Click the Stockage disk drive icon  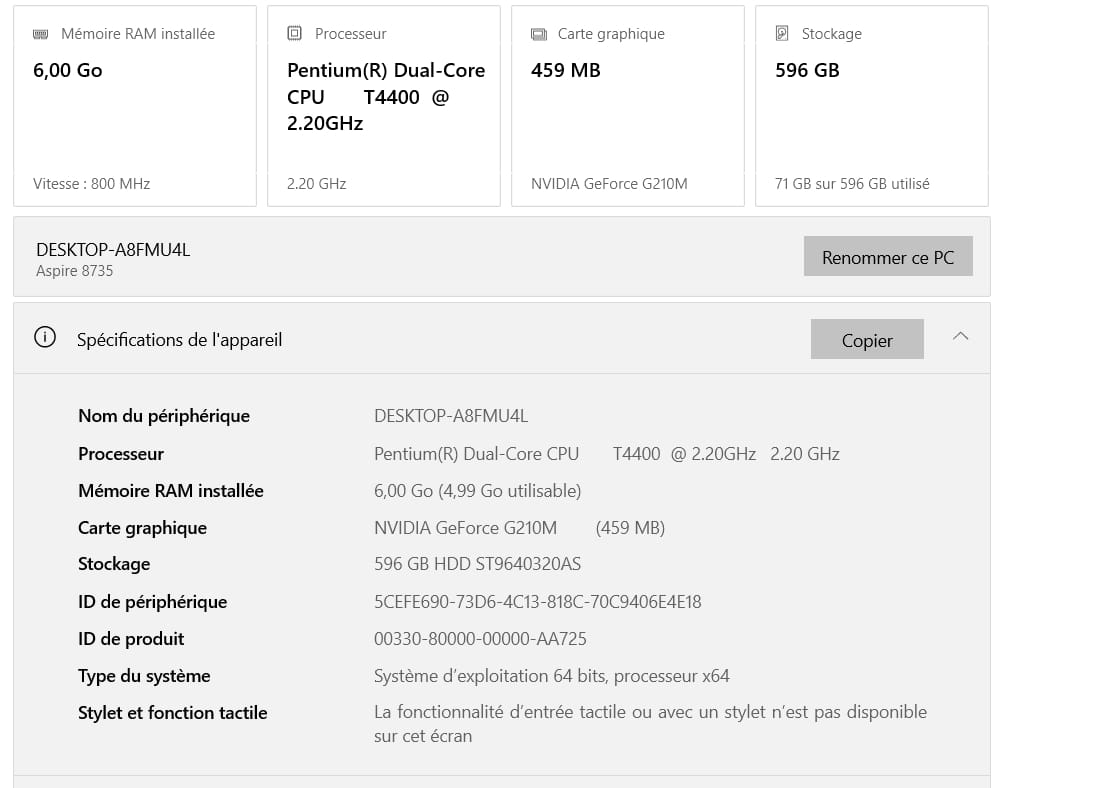[x=782, y=33]
